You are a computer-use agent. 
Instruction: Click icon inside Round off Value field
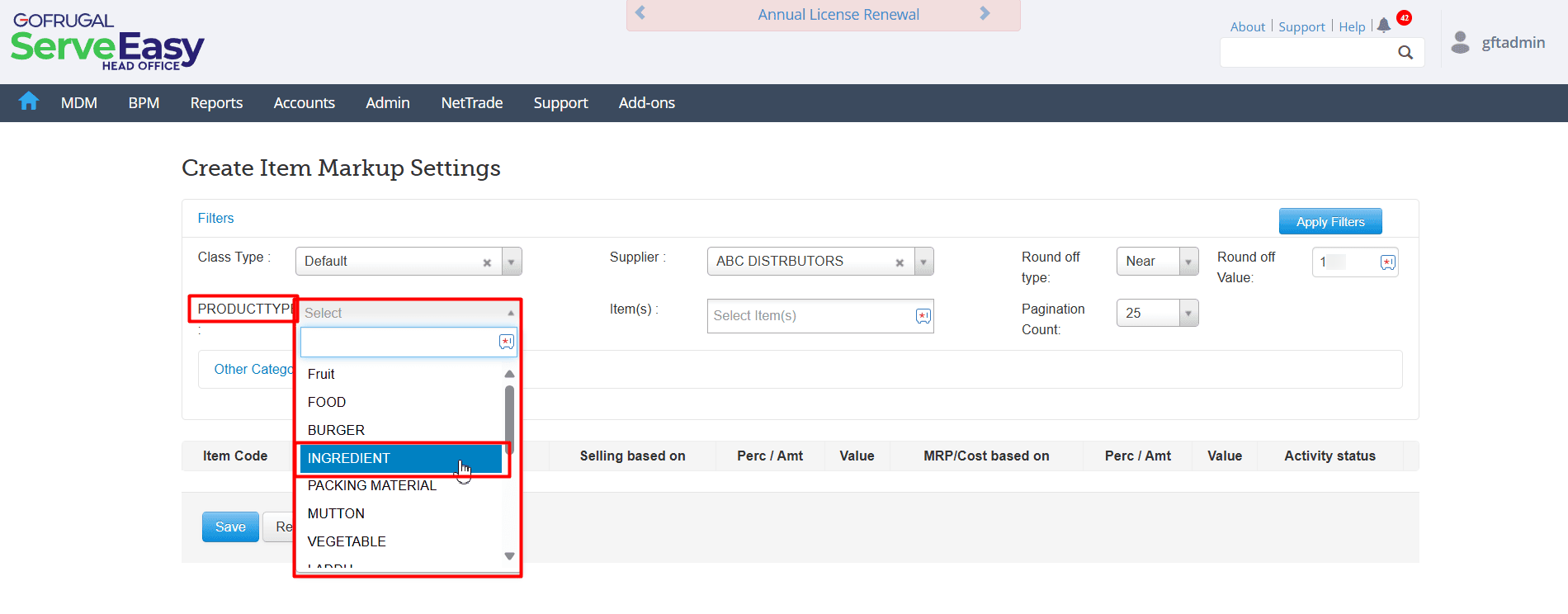pos(1387,262)
